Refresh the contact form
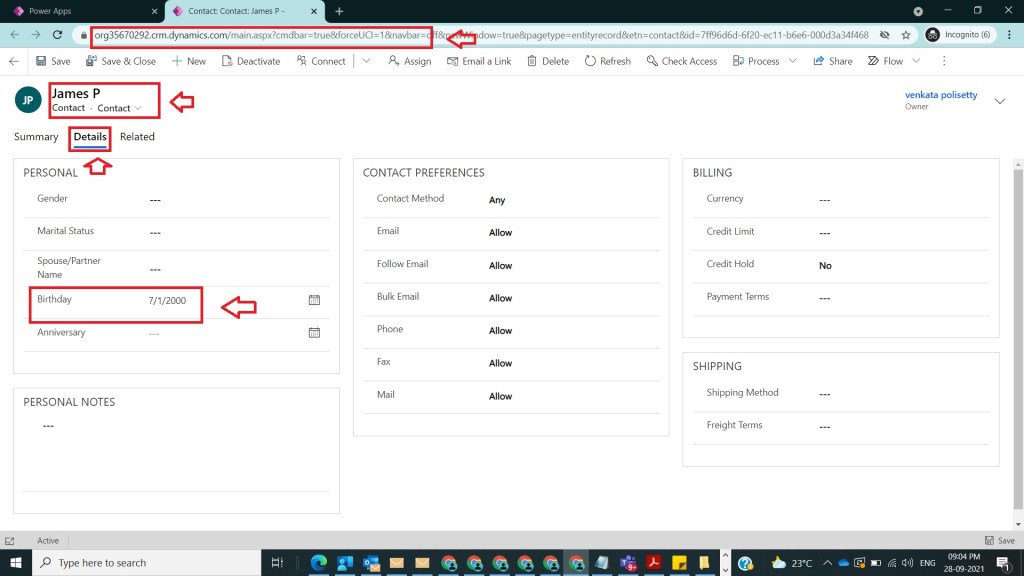 point(607,61)
